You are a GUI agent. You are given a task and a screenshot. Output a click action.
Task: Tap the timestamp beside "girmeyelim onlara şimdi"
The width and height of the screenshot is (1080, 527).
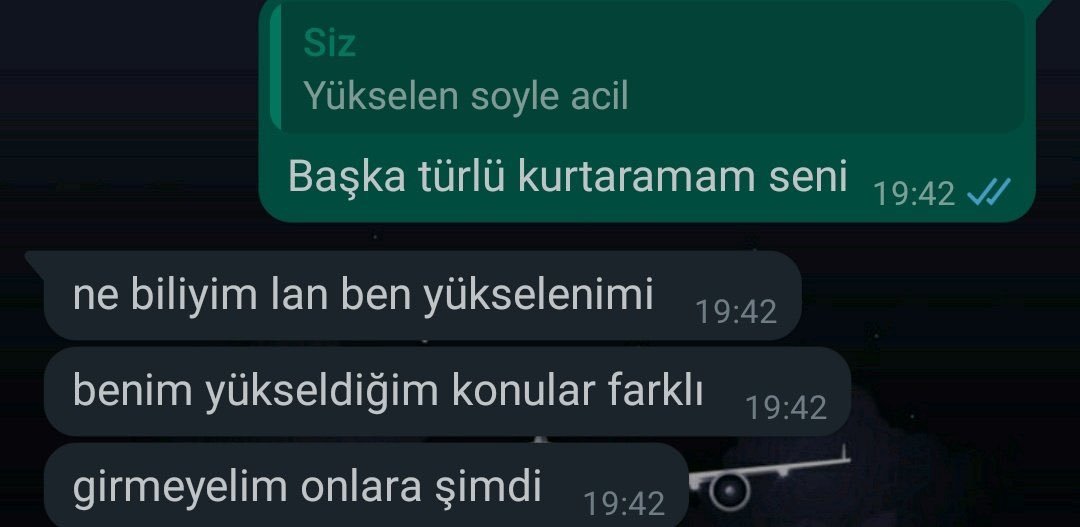click(624, 504)
